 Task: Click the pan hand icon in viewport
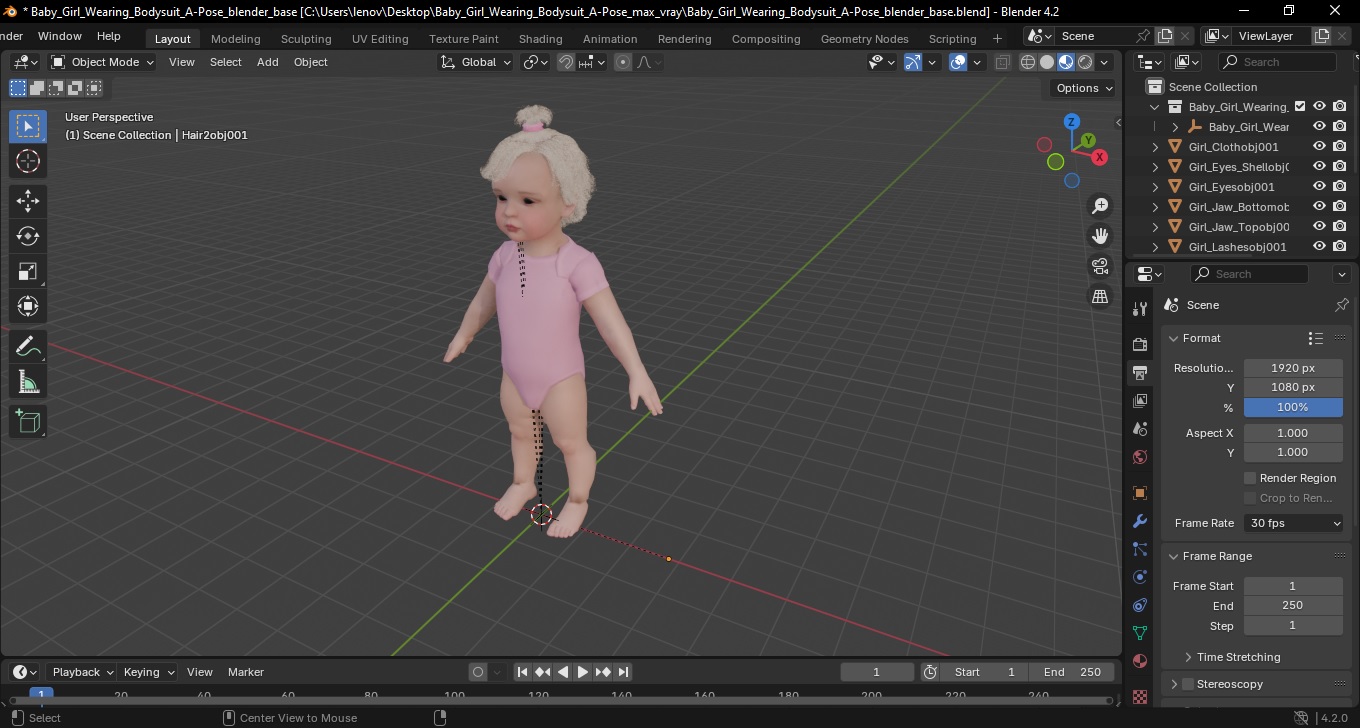click(x=1100, y=236)
